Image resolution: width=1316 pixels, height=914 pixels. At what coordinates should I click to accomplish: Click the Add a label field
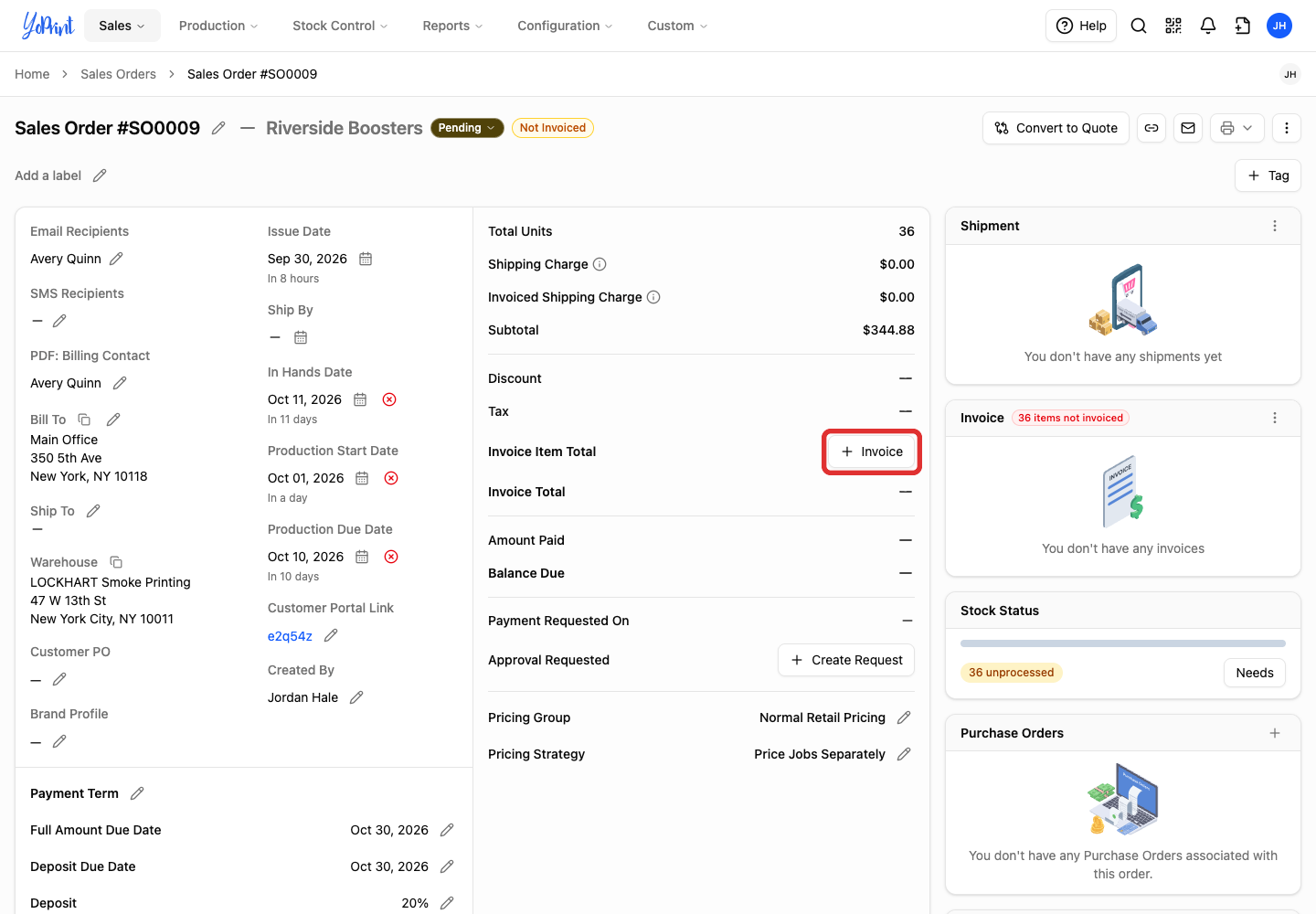click(60, 175)
